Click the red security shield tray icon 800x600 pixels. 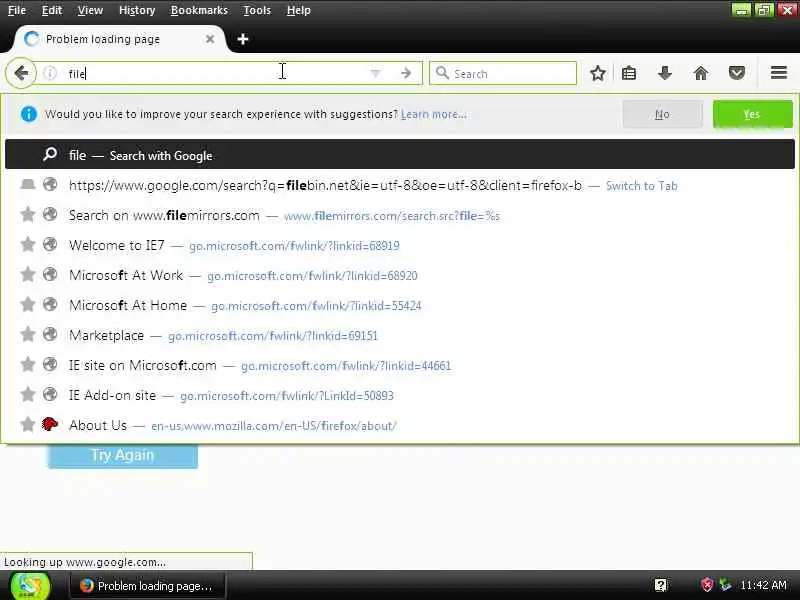707,585
